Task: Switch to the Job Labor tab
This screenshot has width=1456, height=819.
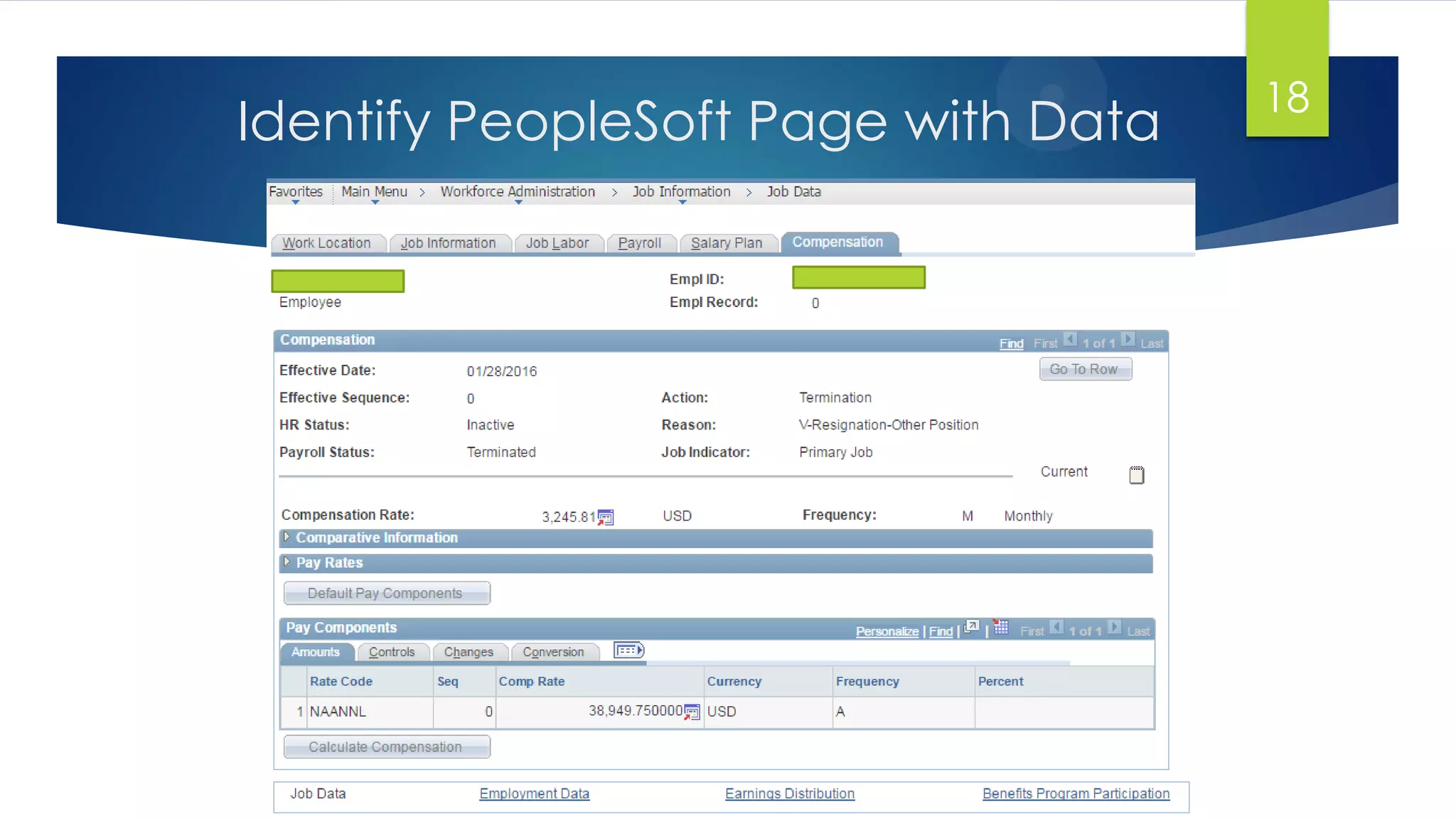Action: (x=558, y=243)
